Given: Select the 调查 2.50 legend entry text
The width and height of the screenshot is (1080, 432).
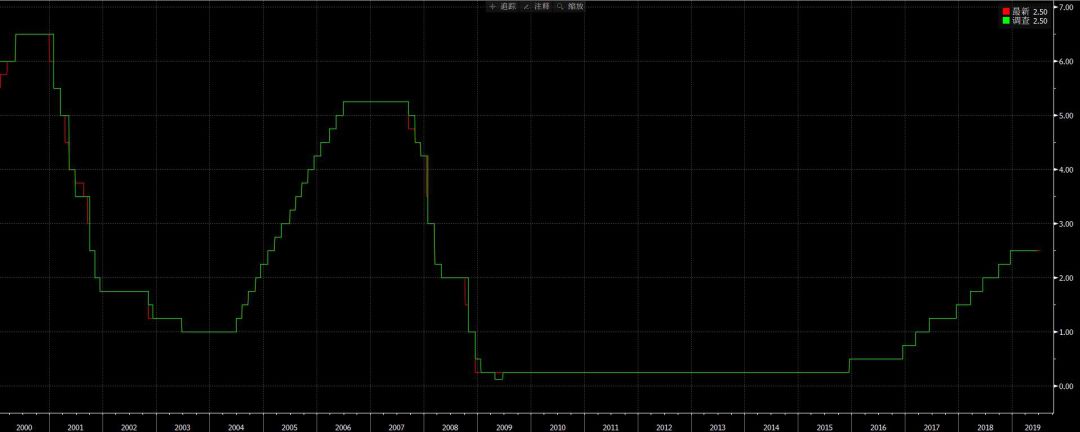Looking at the screenshot, I should tap(1030, 21).
